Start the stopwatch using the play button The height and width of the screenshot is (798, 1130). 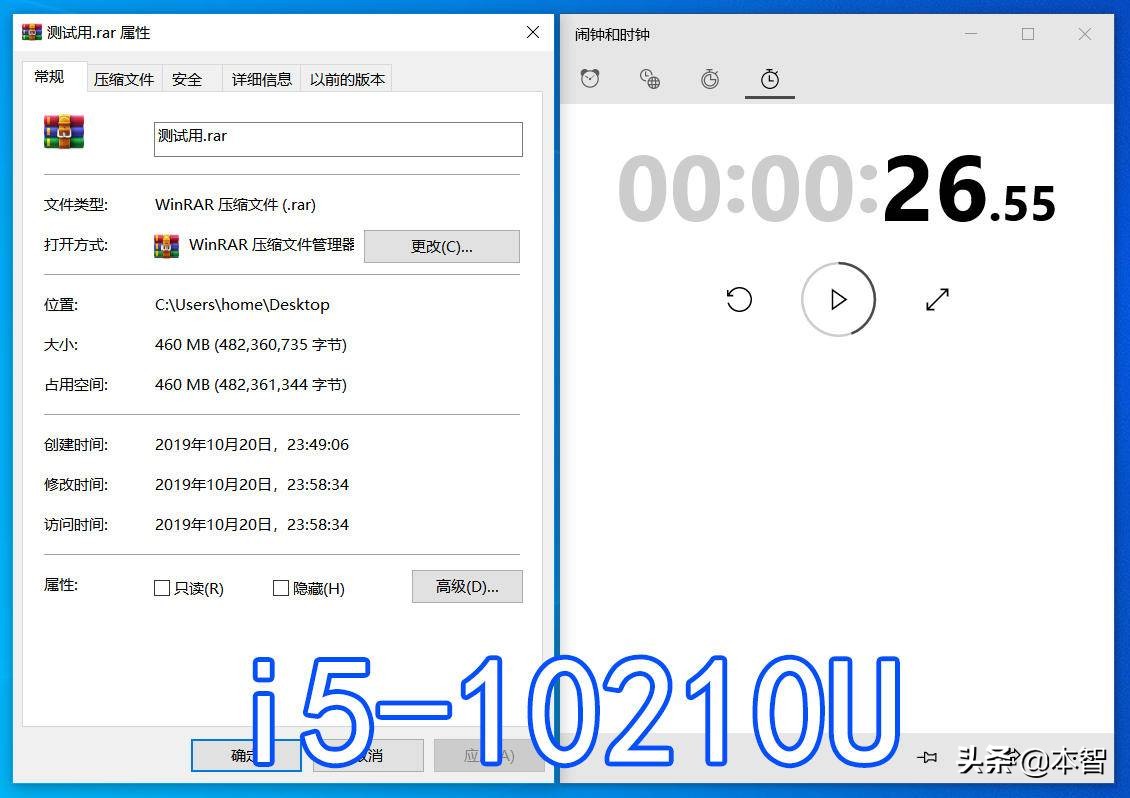tap(838, 299)
